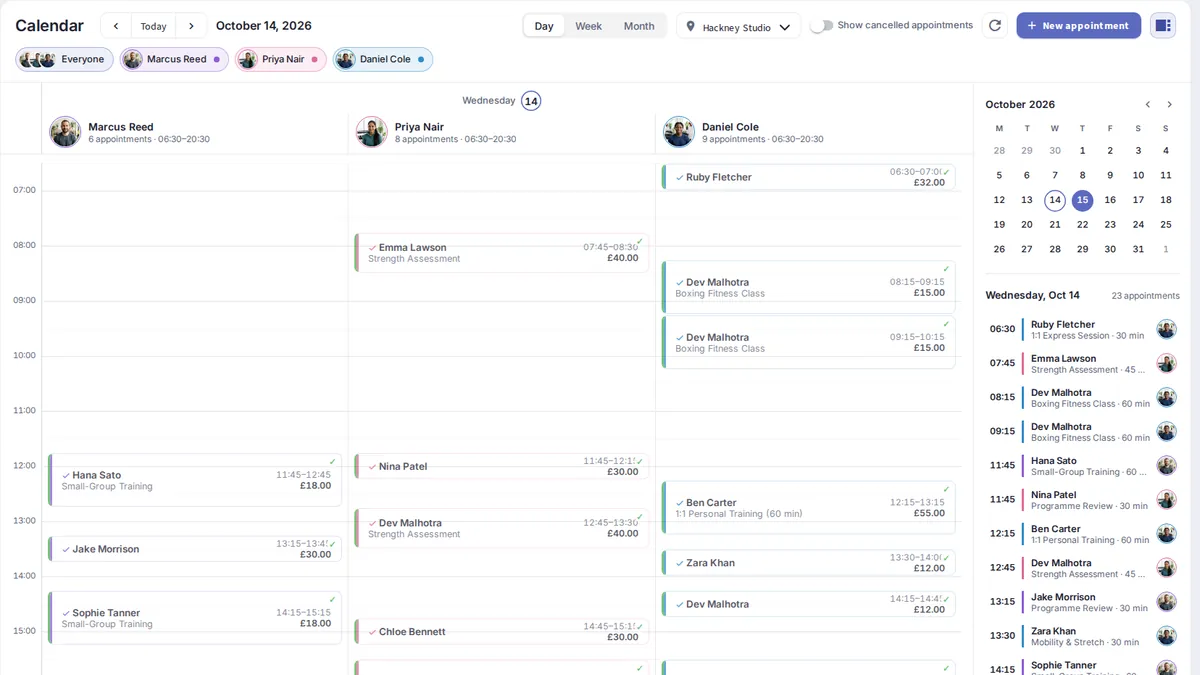Go to previous month in mini calendar
This screenshot has height=675, width=1200.
(x=1148, y=104)
